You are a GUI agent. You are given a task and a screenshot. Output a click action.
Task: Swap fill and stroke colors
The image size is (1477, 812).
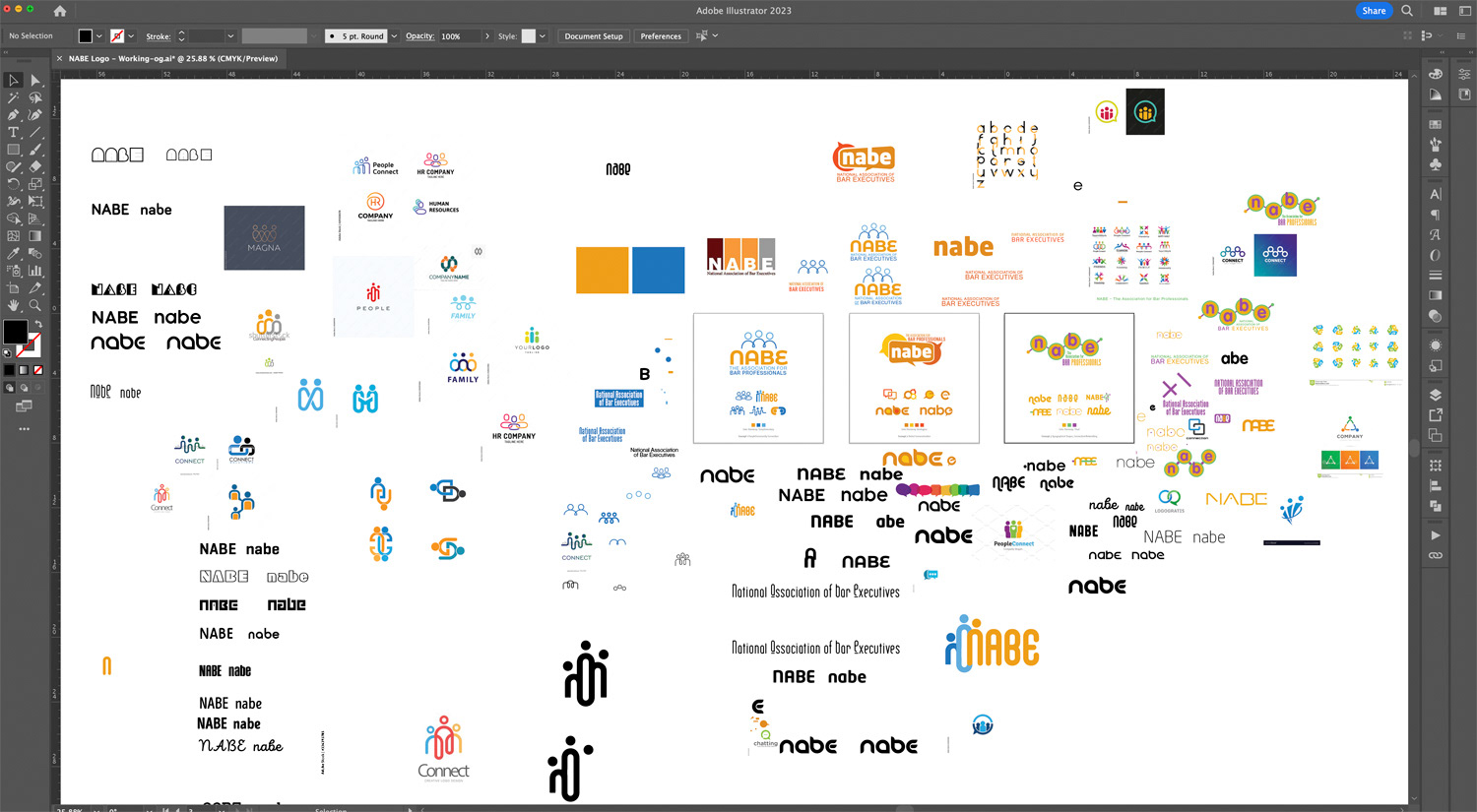(38, 325)
